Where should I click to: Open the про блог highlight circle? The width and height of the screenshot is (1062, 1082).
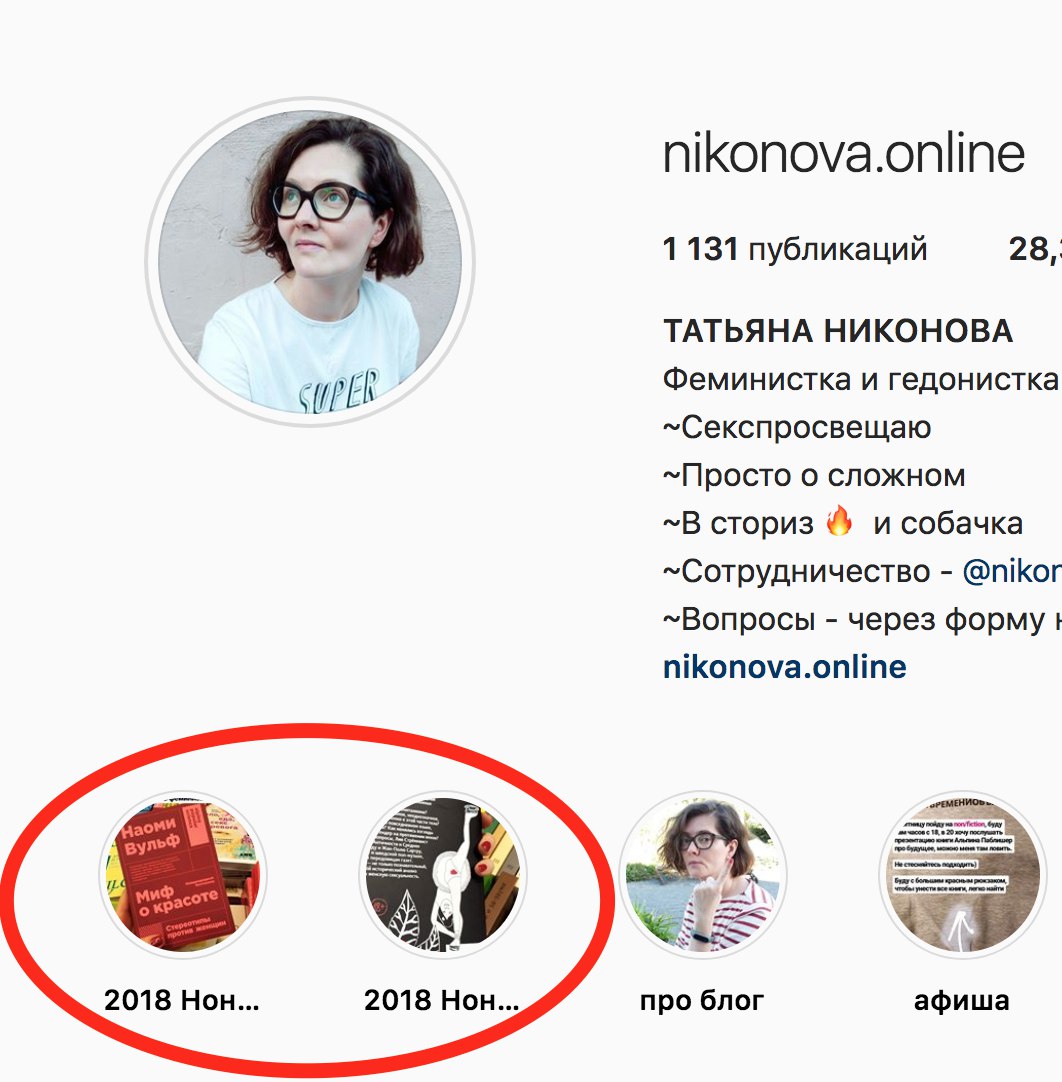click(702, 874)
